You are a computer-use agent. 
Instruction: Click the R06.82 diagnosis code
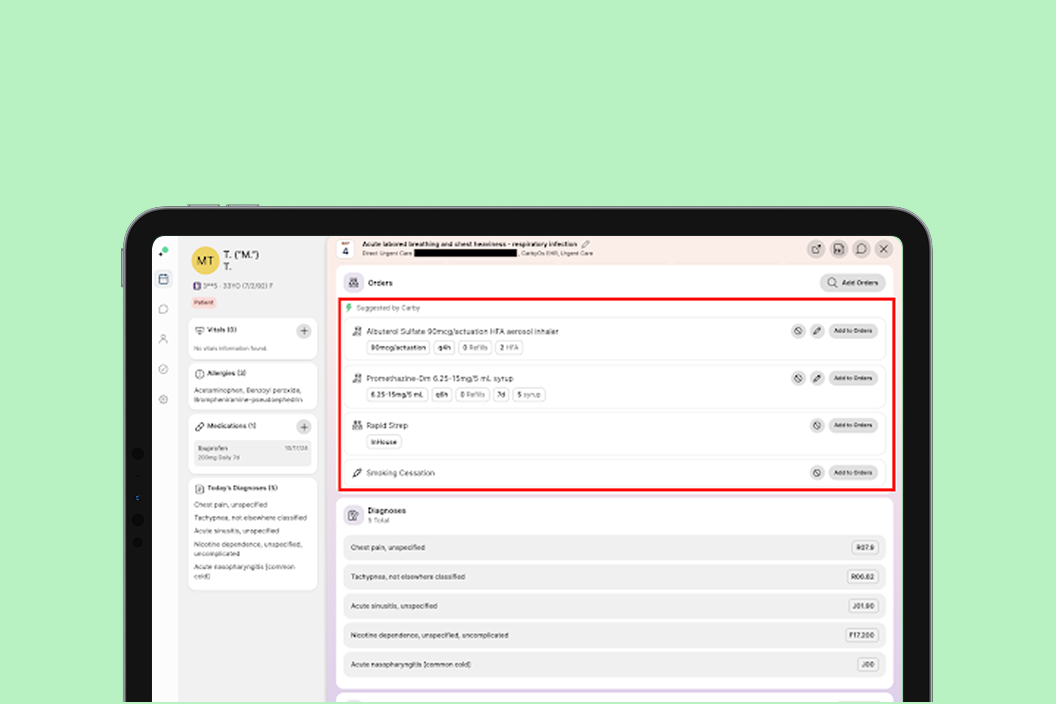[862, 577]
